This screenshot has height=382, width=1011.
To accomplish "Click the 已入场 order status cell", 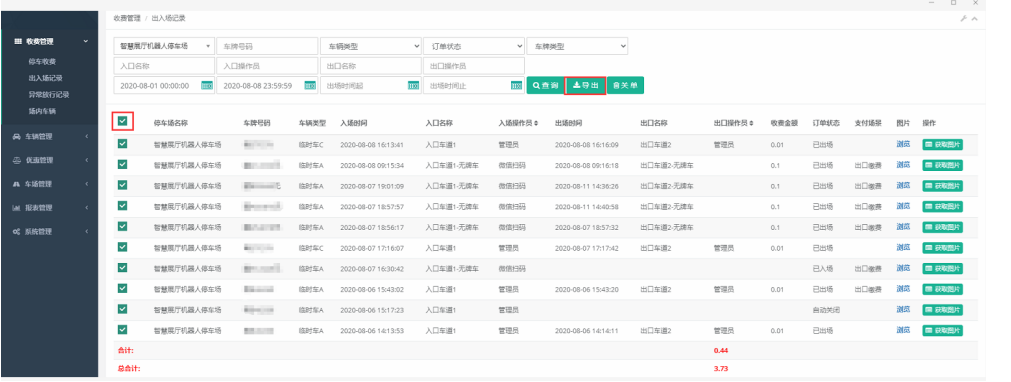I will pos(823,268).
